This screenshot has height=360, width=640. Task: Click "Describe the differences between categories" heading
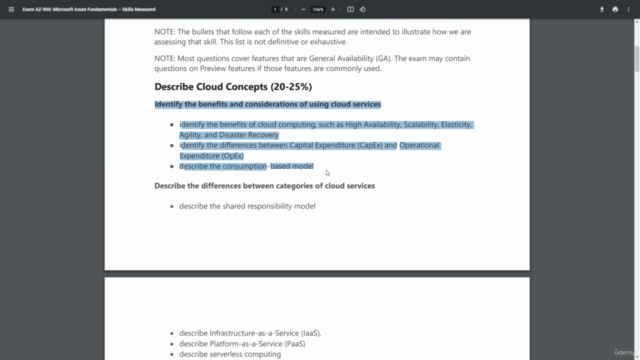tap(264, 186)
